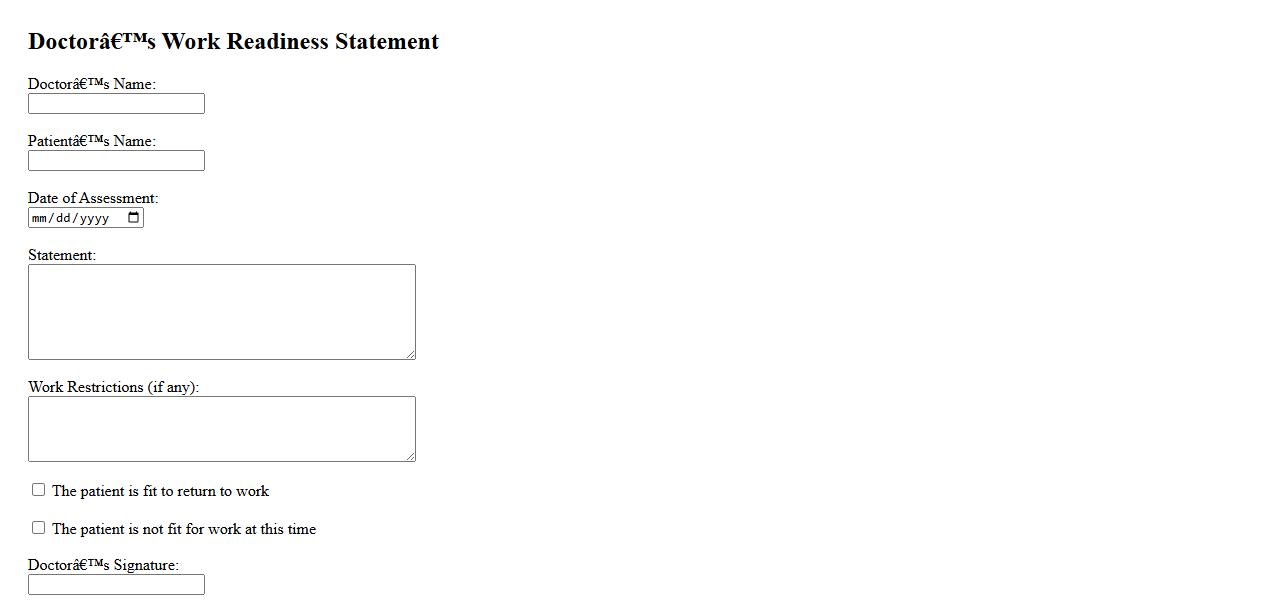Click the "Statement:" label text
The width and height of the screenshot is (1278, 601).
click(62, 255)
